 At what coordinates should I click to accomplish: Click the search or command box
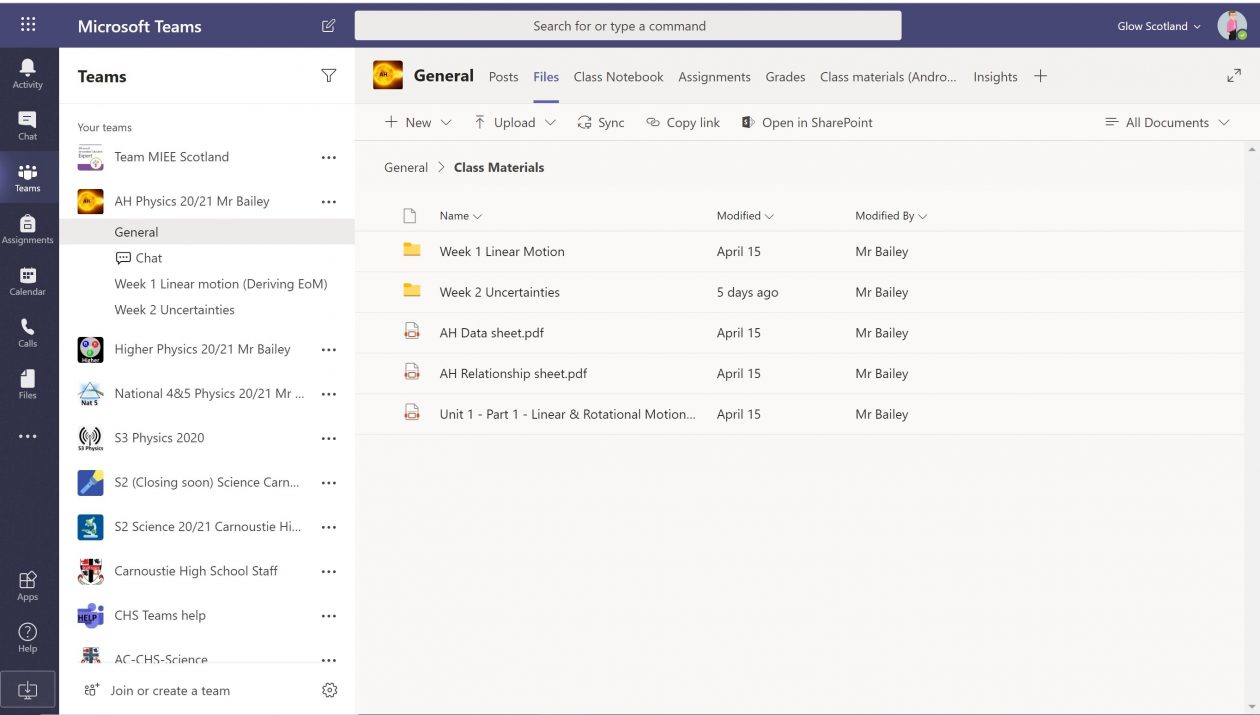coord(628,26)
